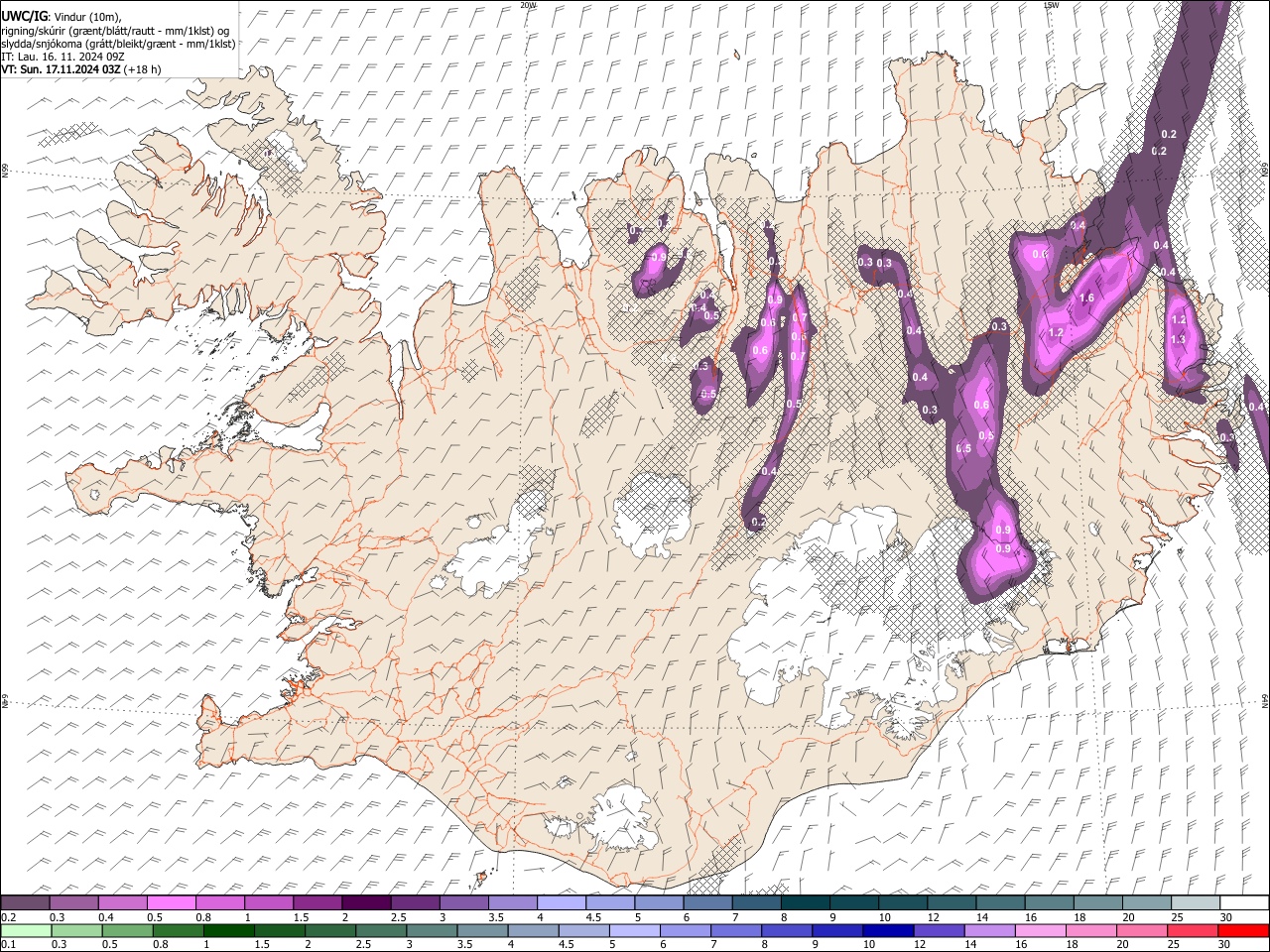Click the 'UWC/IG: Vindur (10m)' title text
Image resolution: width=1270 pixels, height=952 pixels.
(62, 16)
